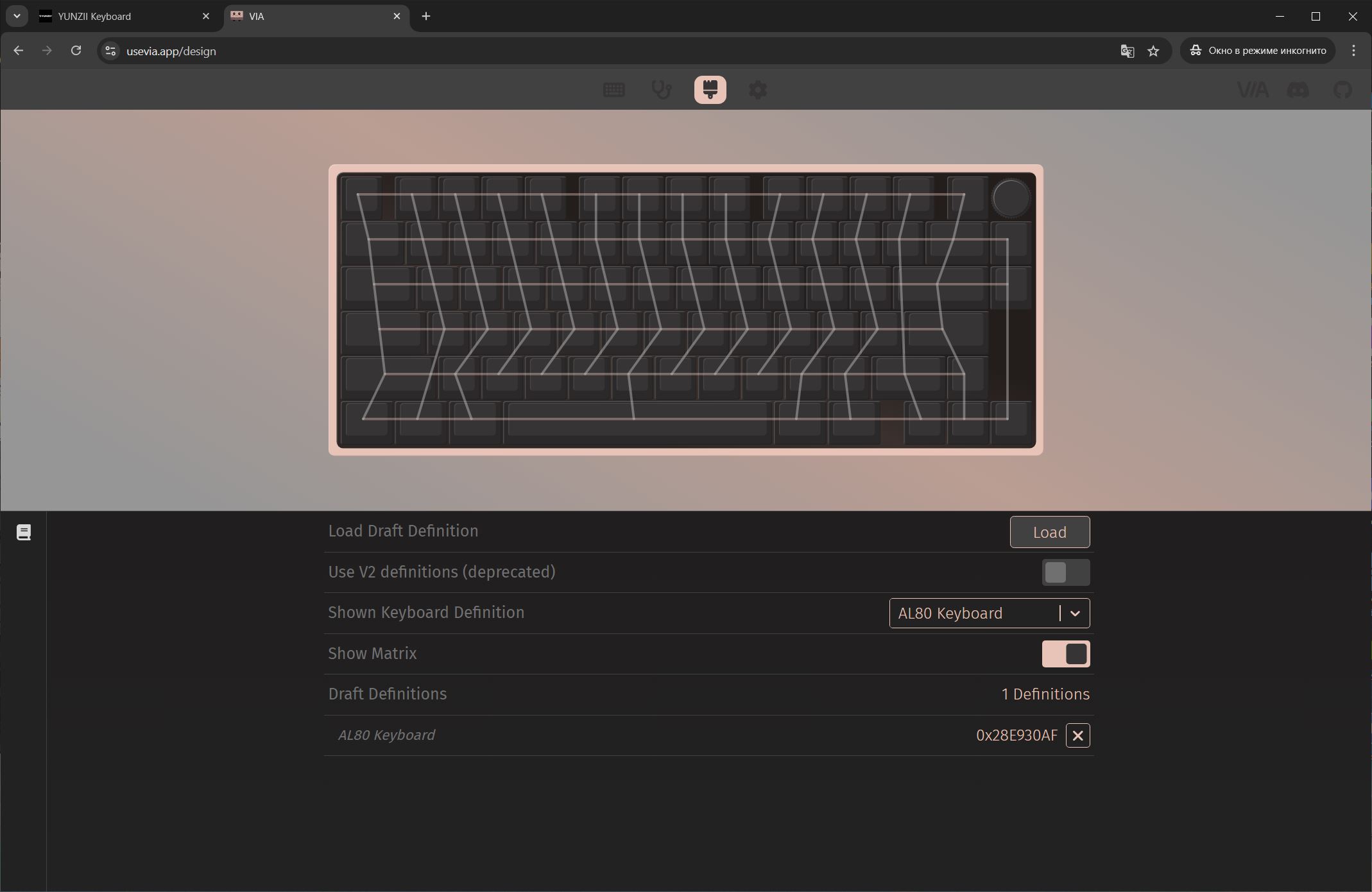Open the GitHub icon link
1372x892 pixels.
(1342, 90)
